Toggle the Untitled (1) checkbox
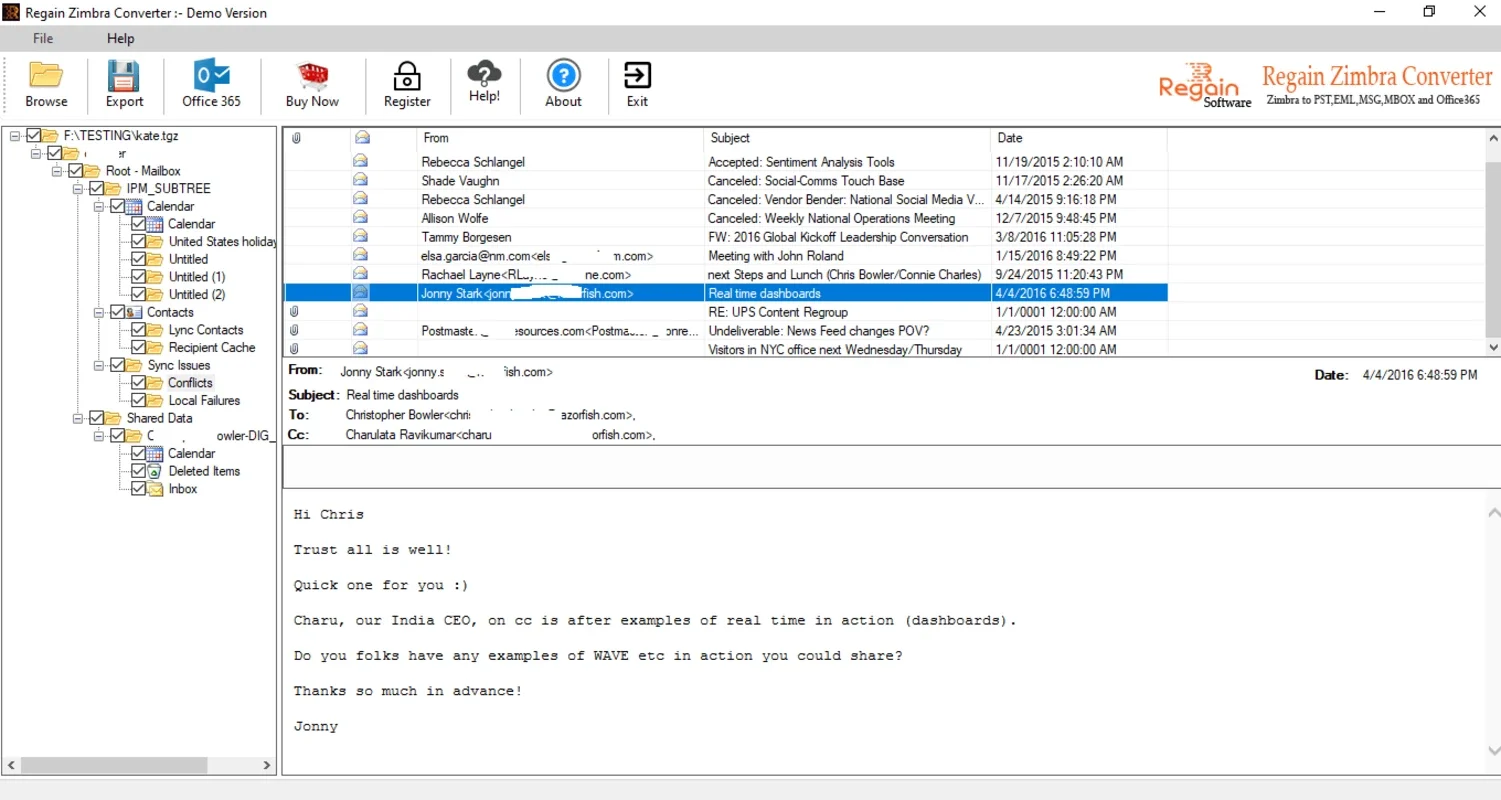1501x800 pixels. [139, 276]
